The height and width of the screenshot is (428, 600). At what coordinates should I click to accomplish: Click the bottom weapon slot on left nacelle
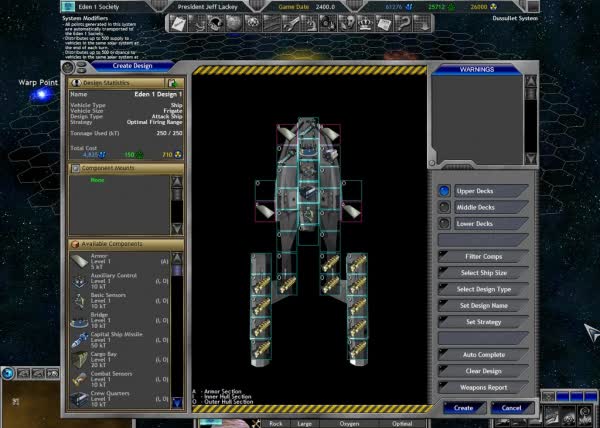click(261, 349)
